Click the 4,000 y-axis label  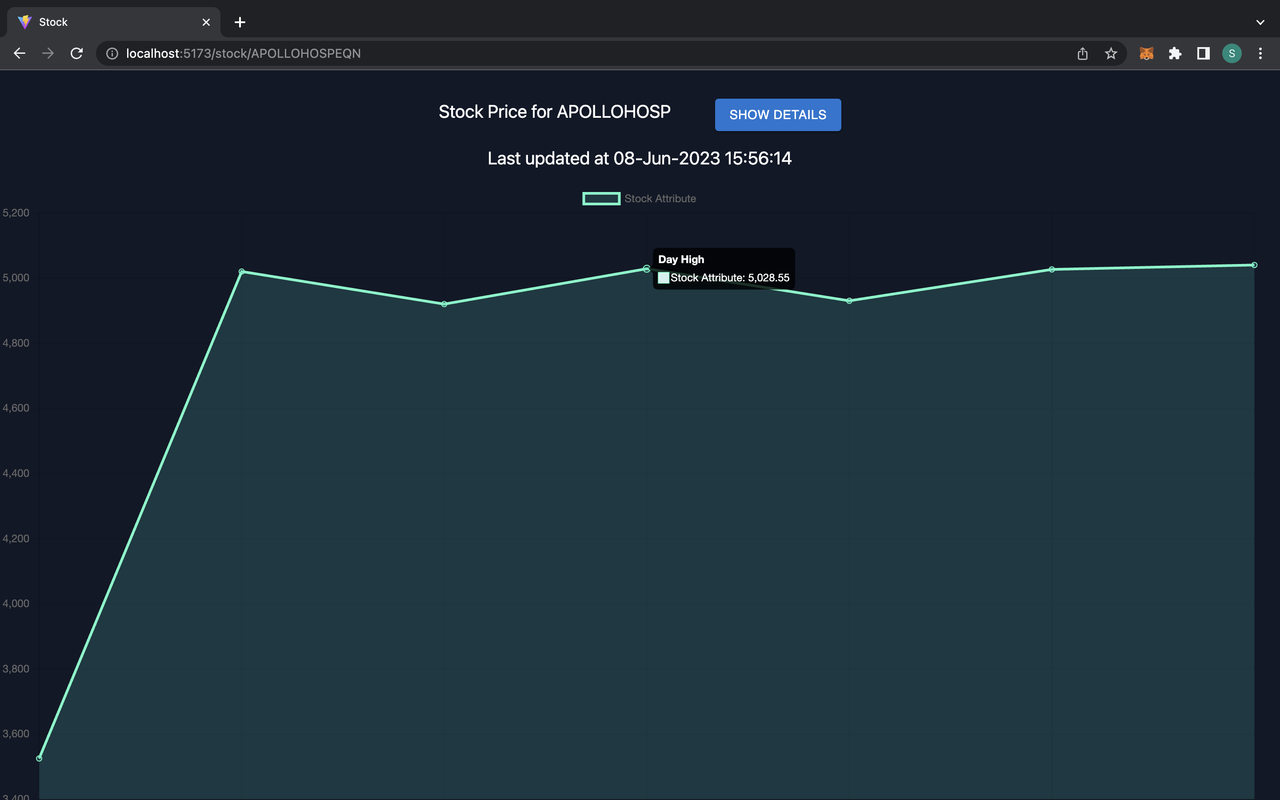[16, 604]
